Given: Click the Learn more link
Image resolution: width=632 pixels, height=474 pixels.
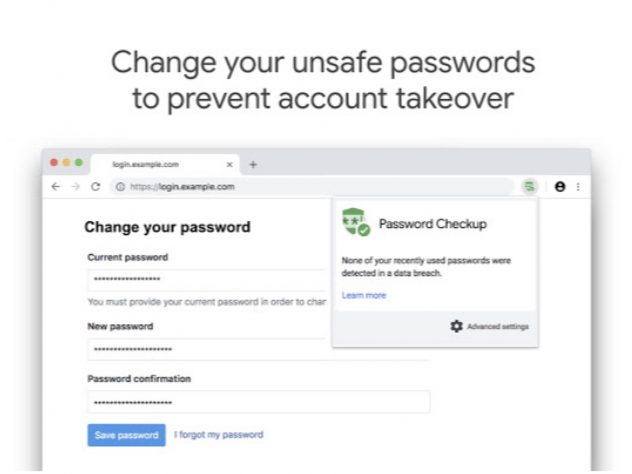Looking at the screenshot, I should click(x=363, y=295).
